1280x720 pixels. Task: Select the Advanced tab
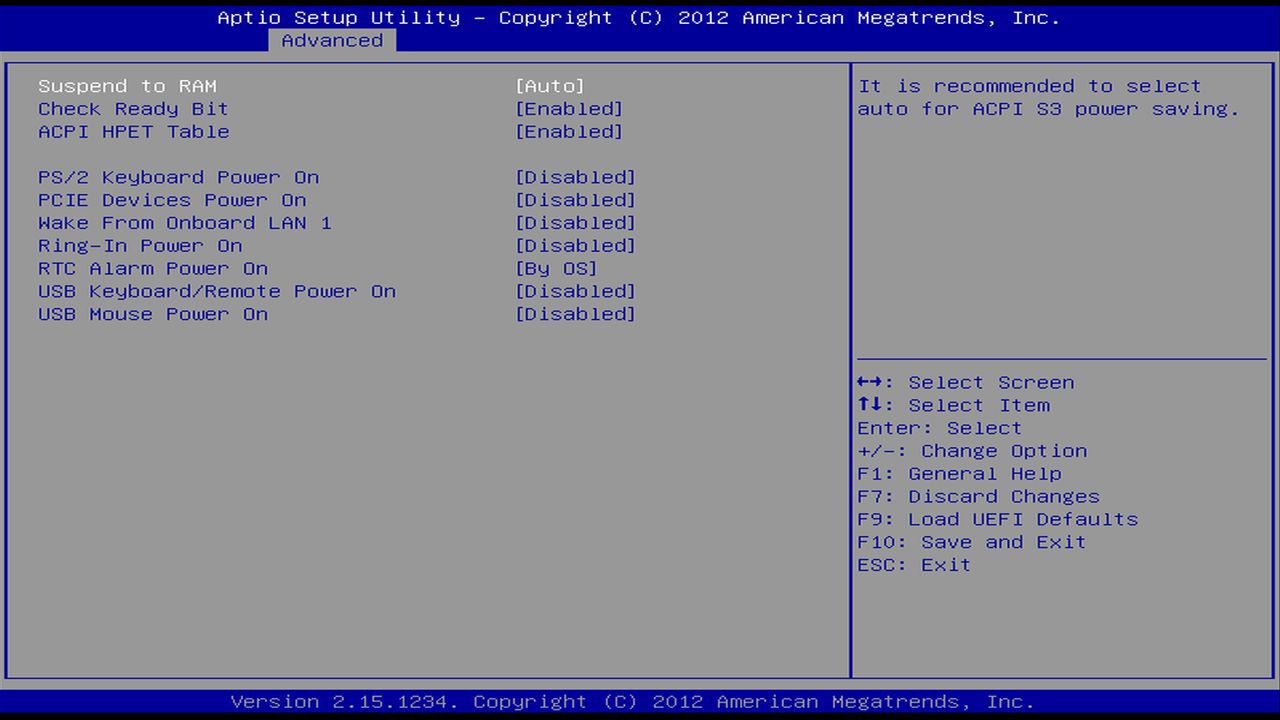tap(332, 41)
